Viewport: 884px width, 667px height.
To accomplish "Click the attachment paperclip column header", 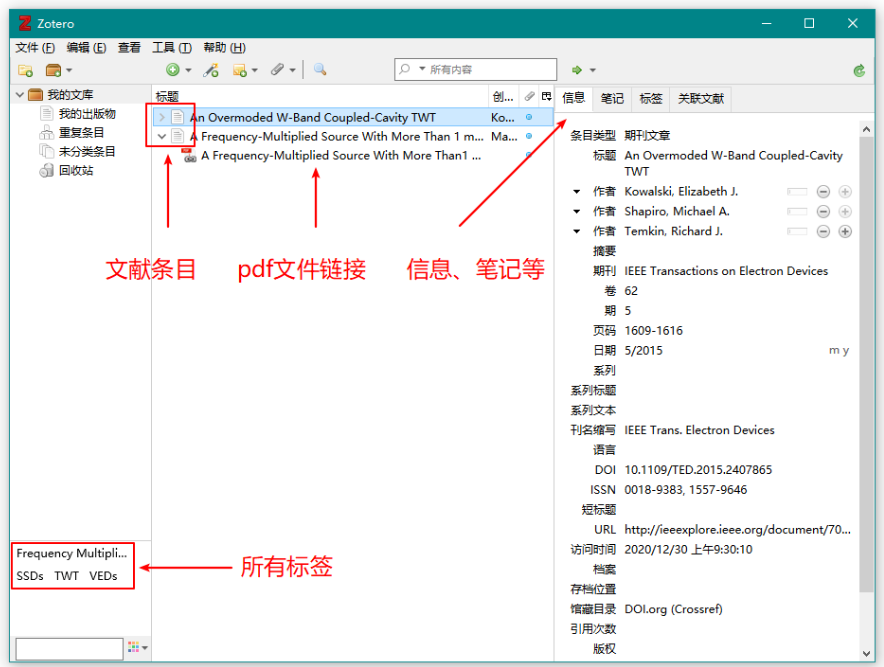I will click(529, 96).
